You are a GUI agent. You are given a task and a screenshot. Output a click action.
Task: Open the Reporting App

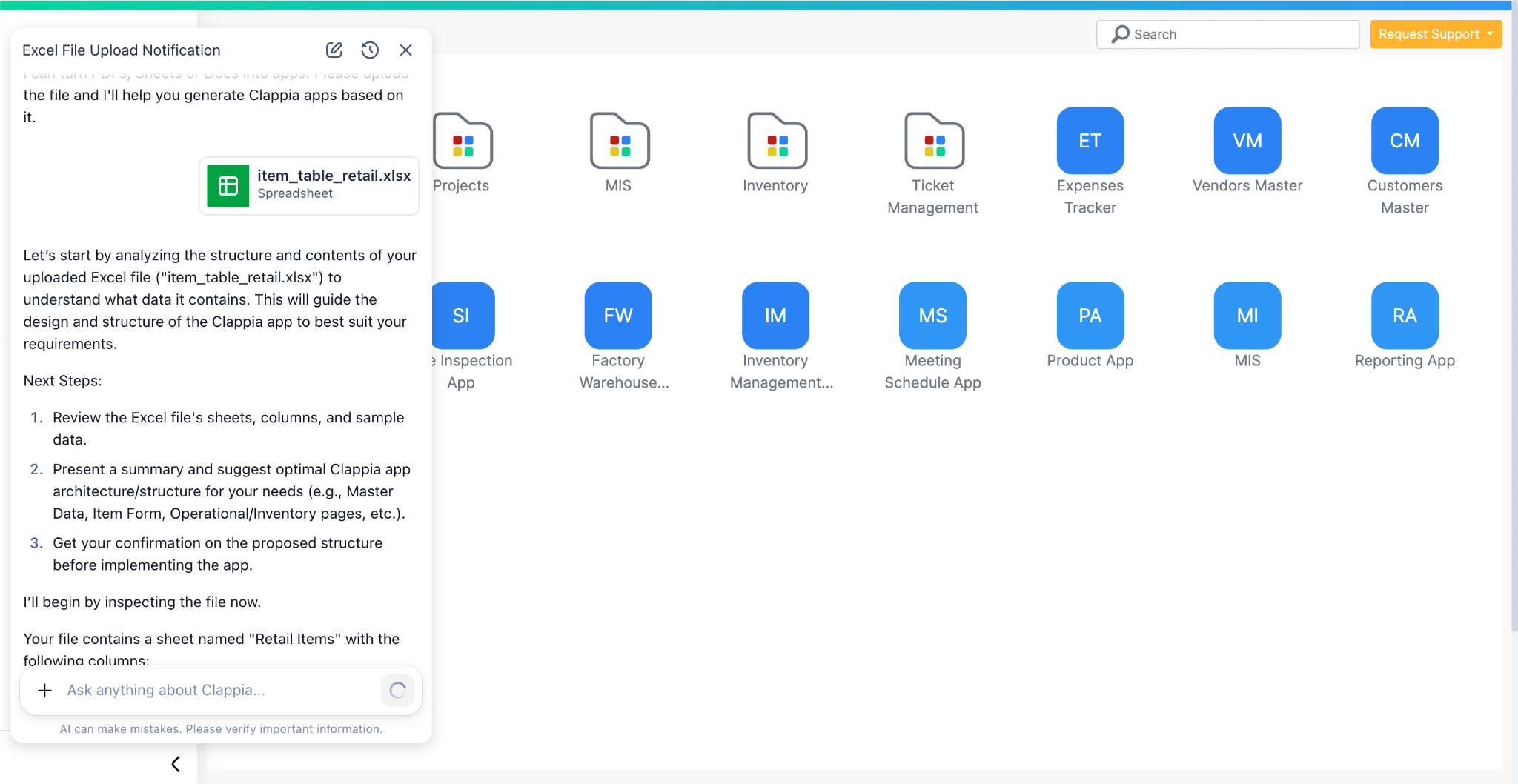[1404, 315]
